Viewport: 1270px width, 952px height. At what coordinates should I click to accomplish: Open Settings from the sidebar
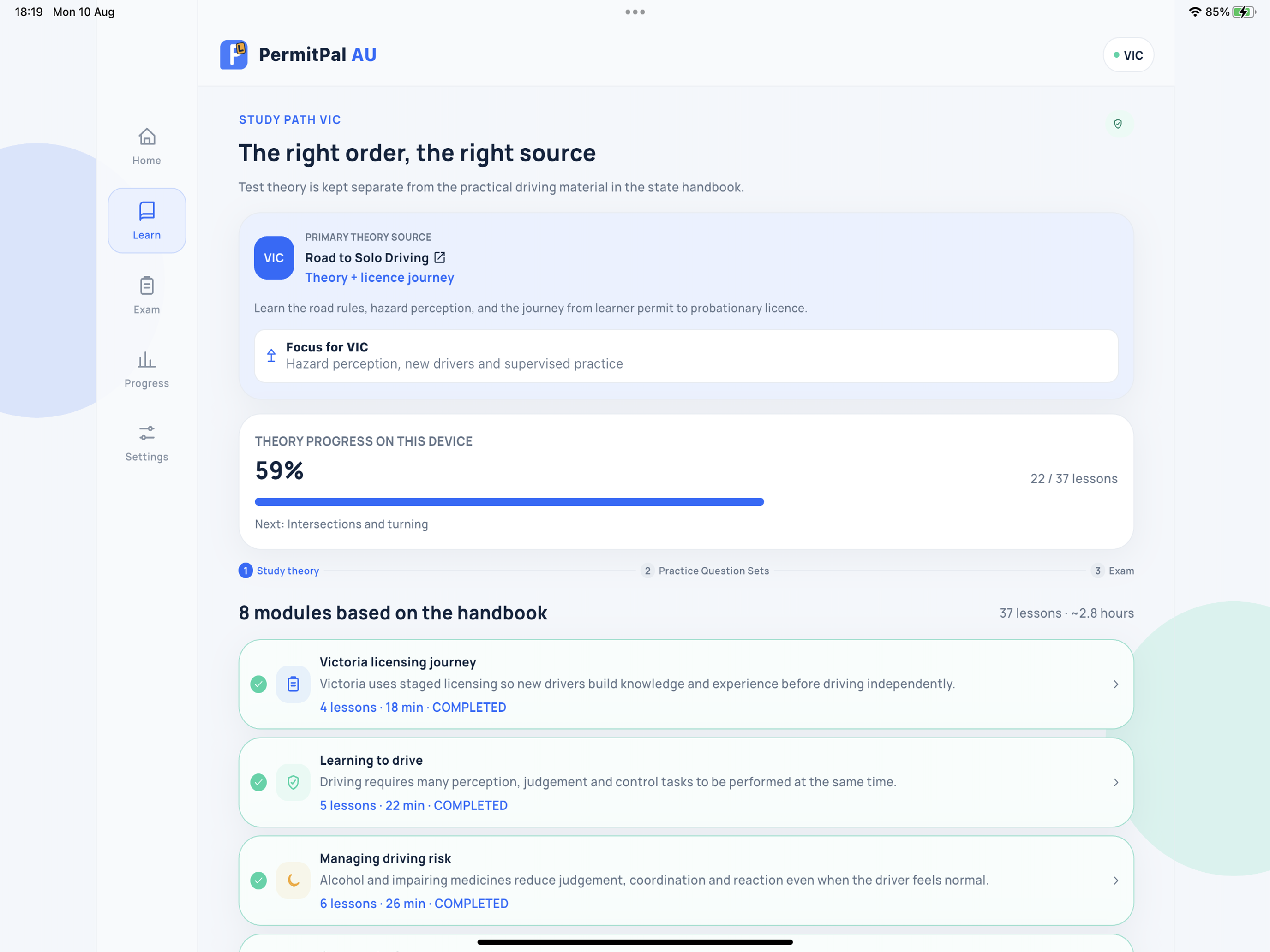[146, 443]
